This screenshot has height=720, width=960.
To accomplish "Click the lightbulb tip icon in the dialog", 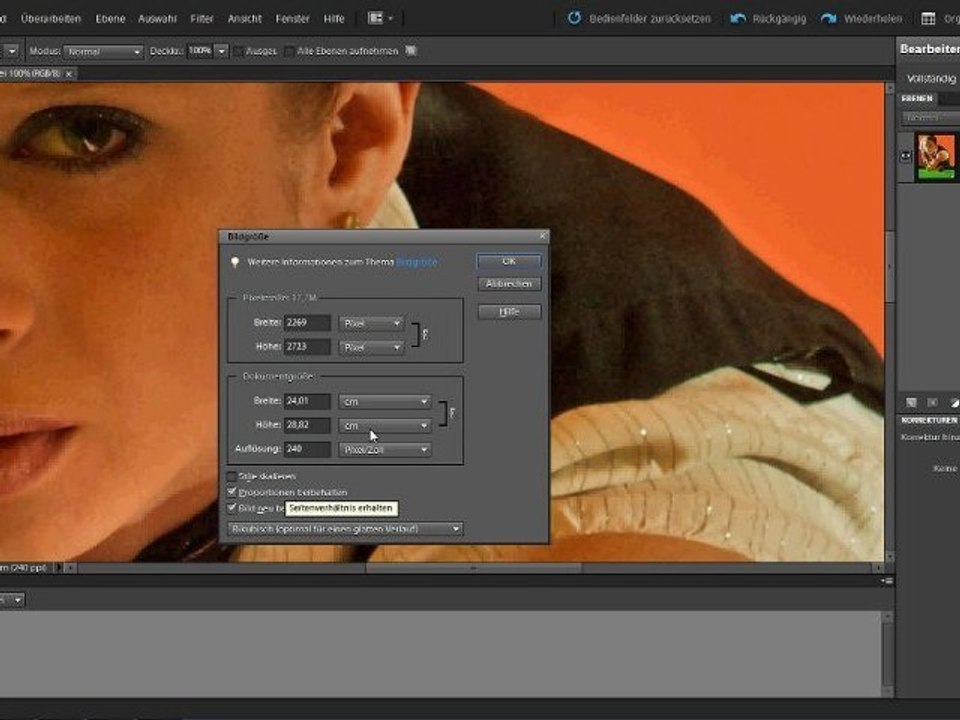I will pyautogui.click(x=234, y=263).
